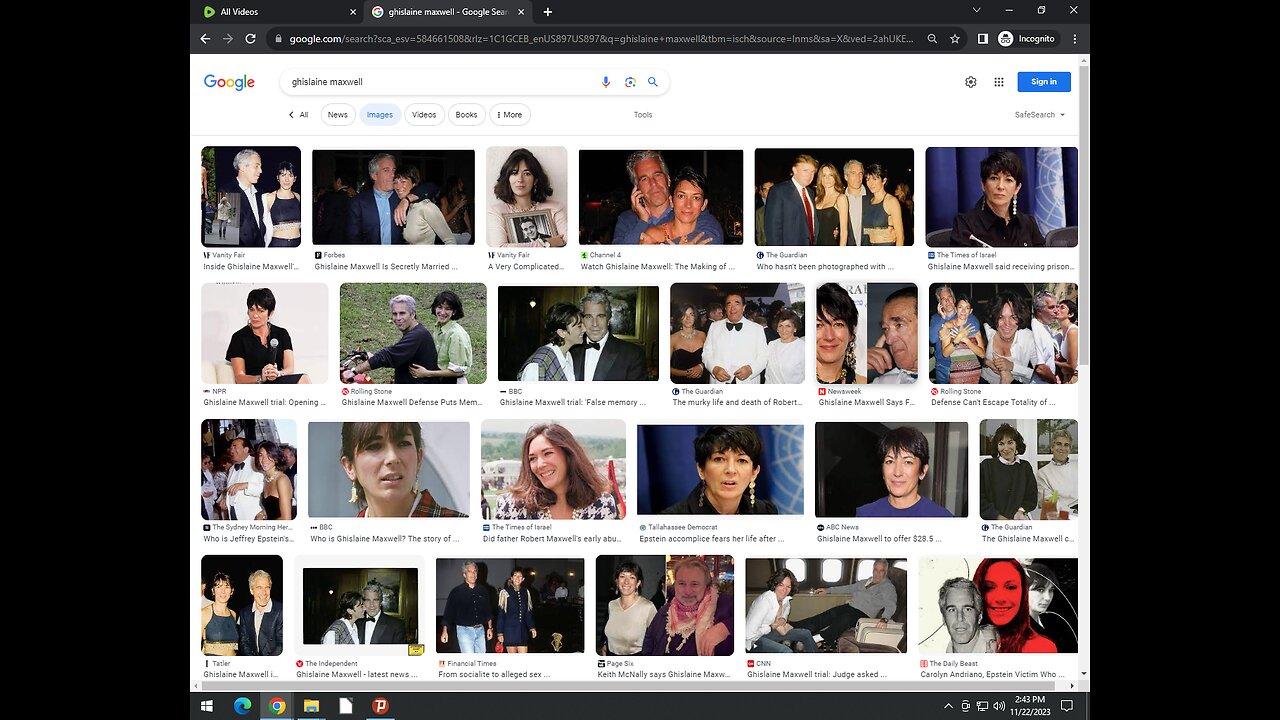Open Google Lens image search icon
The height and width of the screenshot is (720, 1280).
[630, 82]
